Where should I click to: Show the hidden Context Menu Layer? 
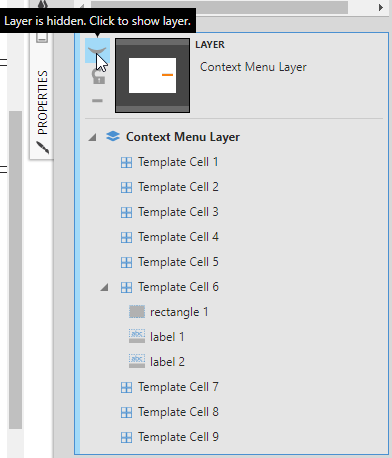pos(97,51)
